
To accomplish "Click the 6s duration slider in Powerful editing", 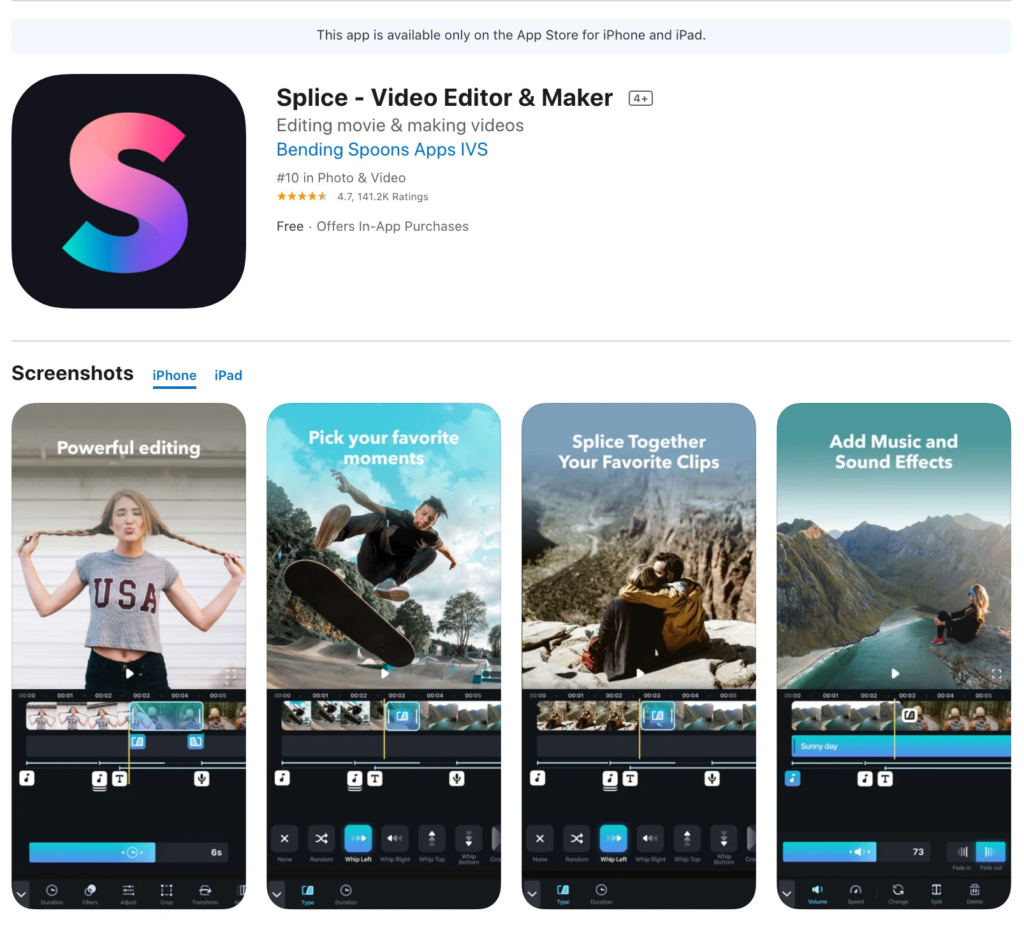I will point(128,853).
